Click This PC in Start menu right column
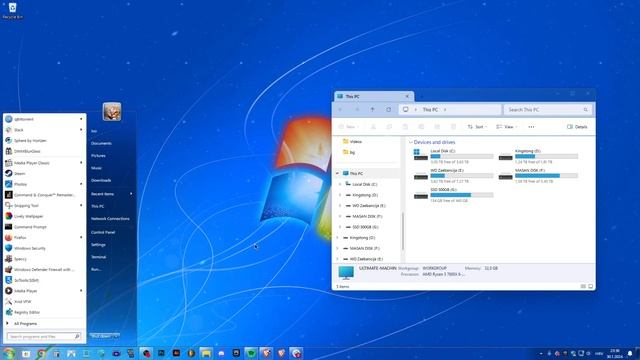This screenshot has height=360, width=640. (x=98, y=207)
